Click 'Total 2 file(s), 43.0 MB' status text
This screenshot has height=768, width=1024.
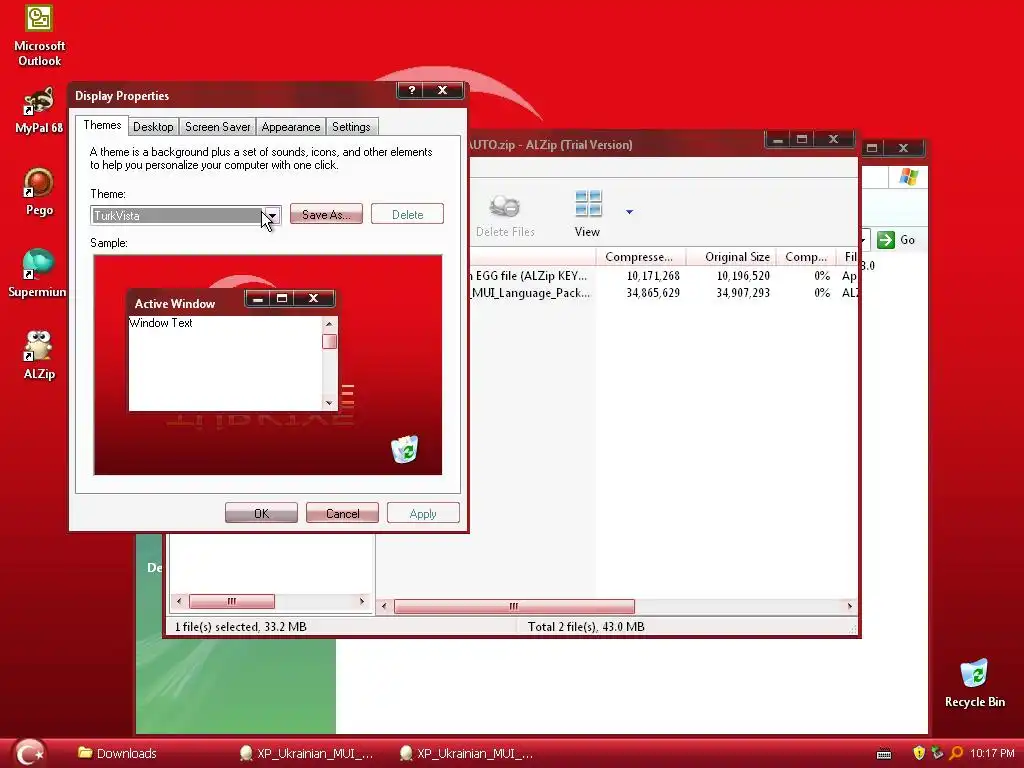(586, 626)
